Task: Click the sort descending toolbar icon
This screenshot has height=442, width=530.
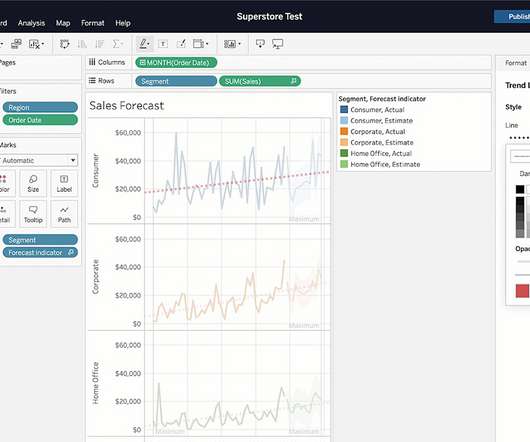Action: (100, 44)
